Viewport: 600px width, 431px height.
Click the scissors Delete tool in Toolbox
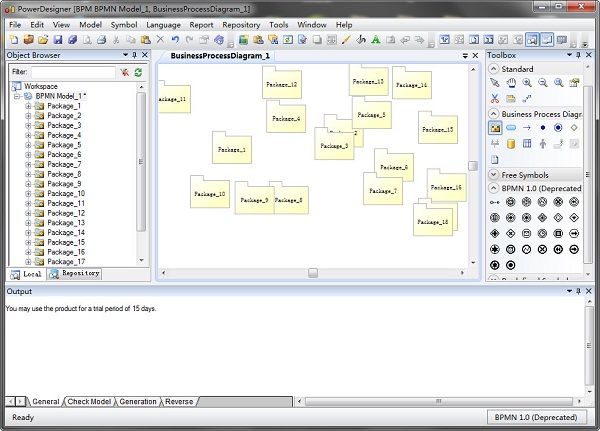point(495,97)
